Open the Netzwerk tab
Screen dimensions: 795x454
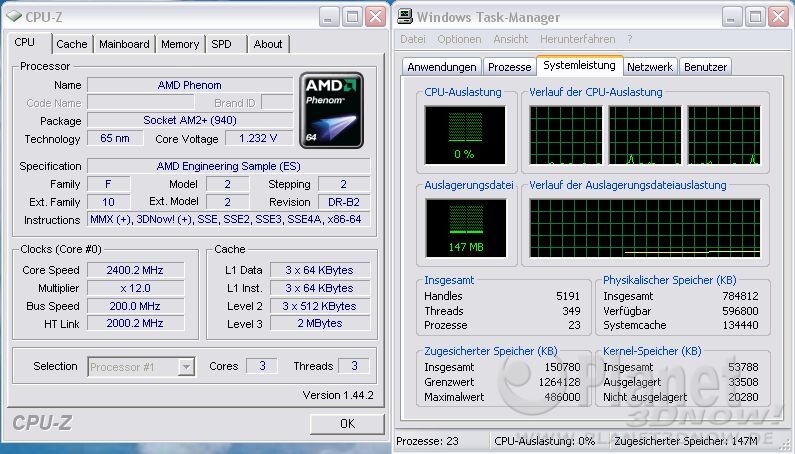coord(650,67)
